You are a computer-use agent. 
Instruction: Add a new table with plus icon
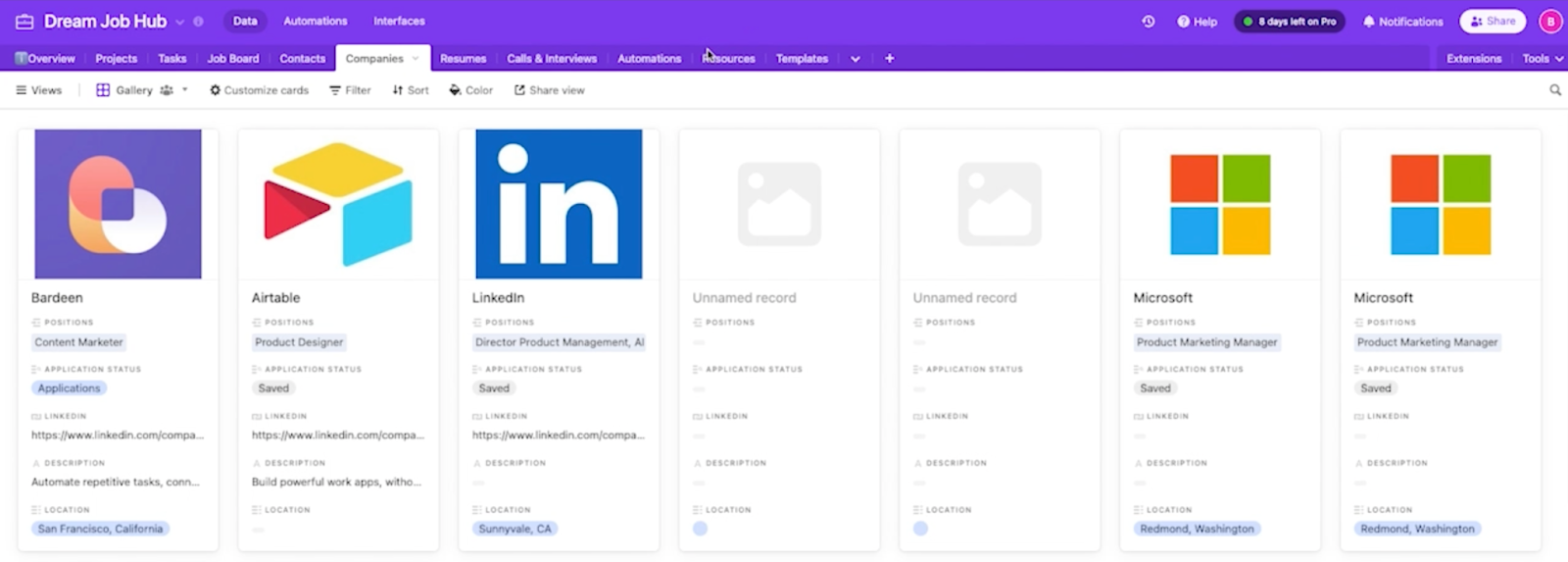(x=890, y=59)
